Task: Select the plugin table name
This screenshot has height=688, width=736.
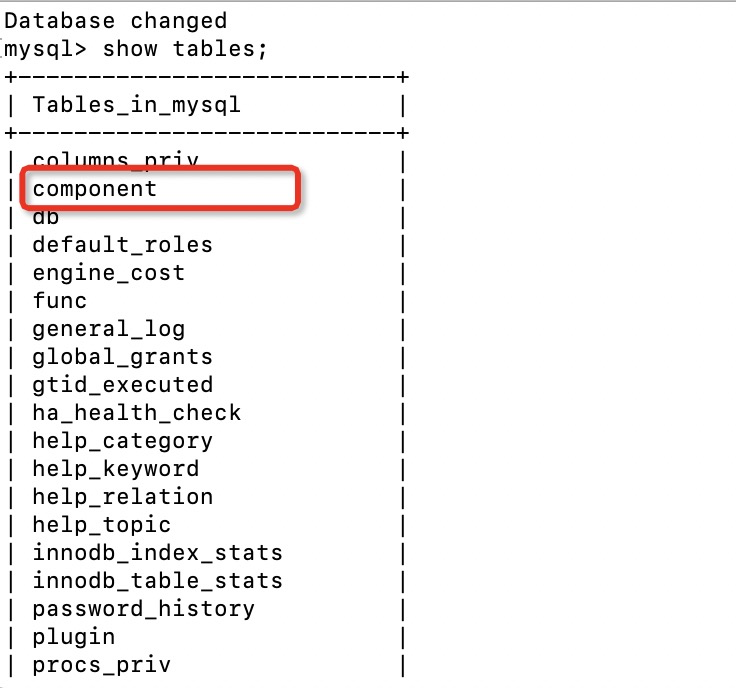Action: coord(73,636)
